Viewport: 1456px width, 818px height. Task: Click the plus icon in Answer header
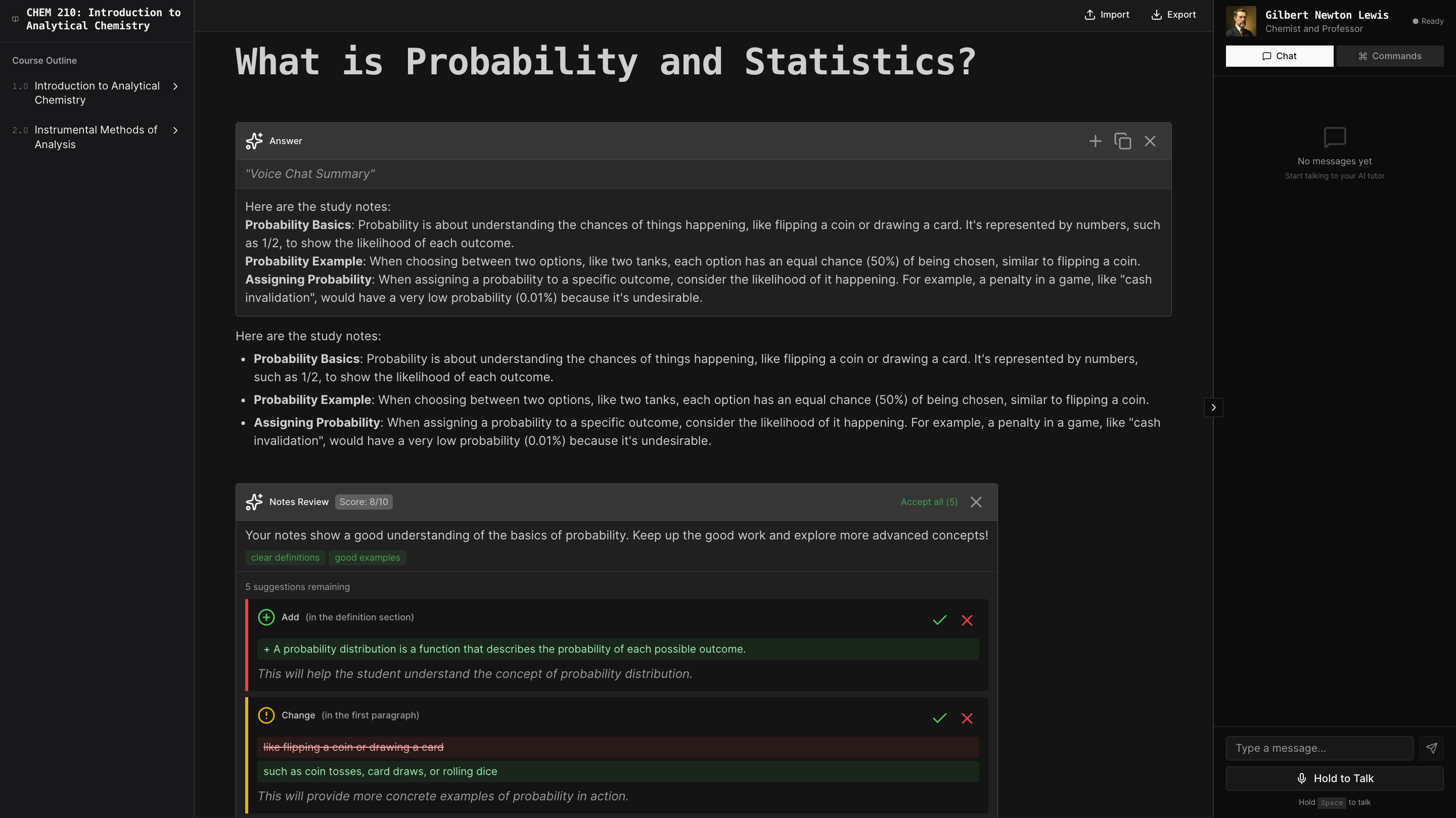[1096, 142]
